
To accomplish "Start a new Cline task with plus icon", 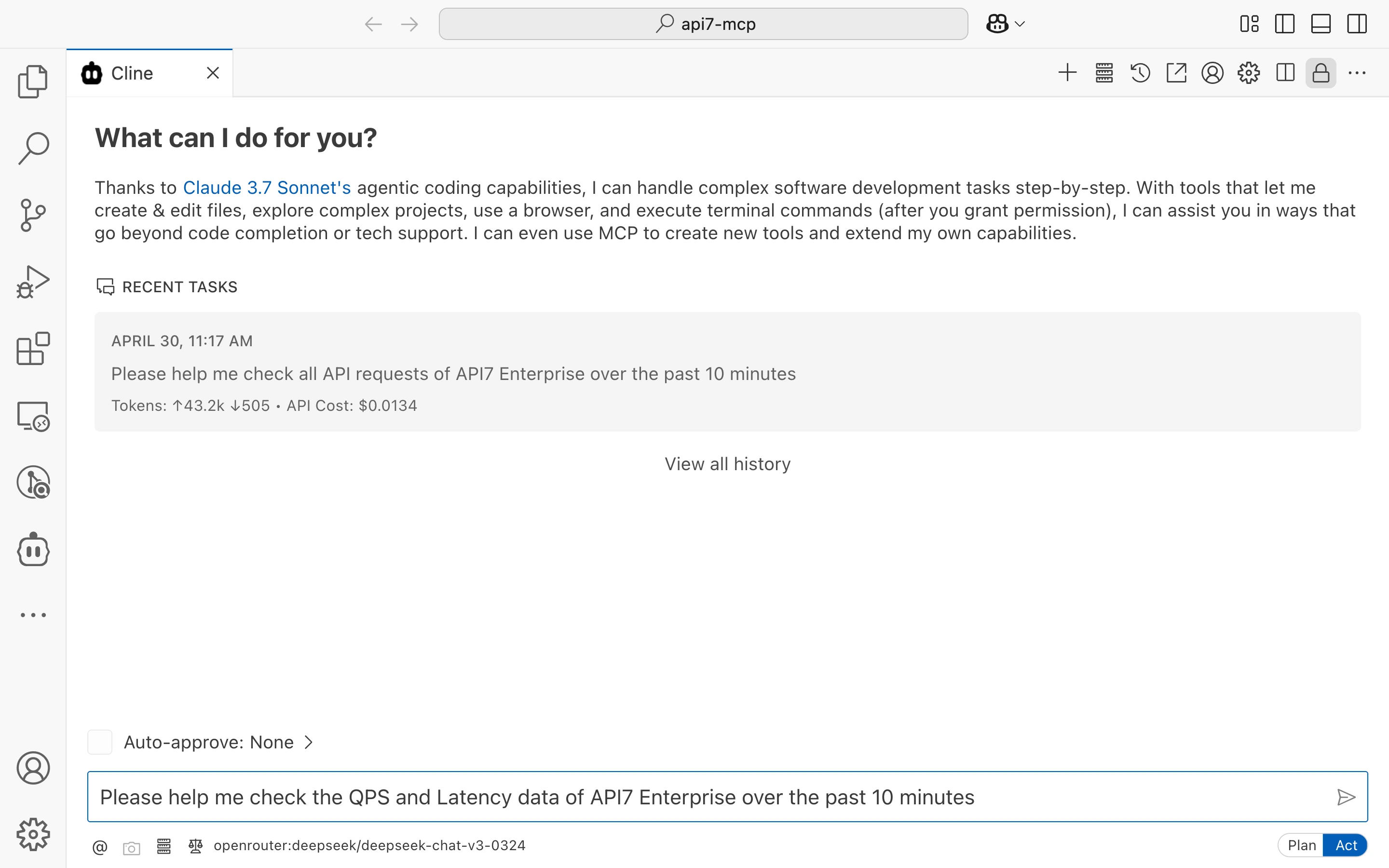I will (x=1068, y=73).
